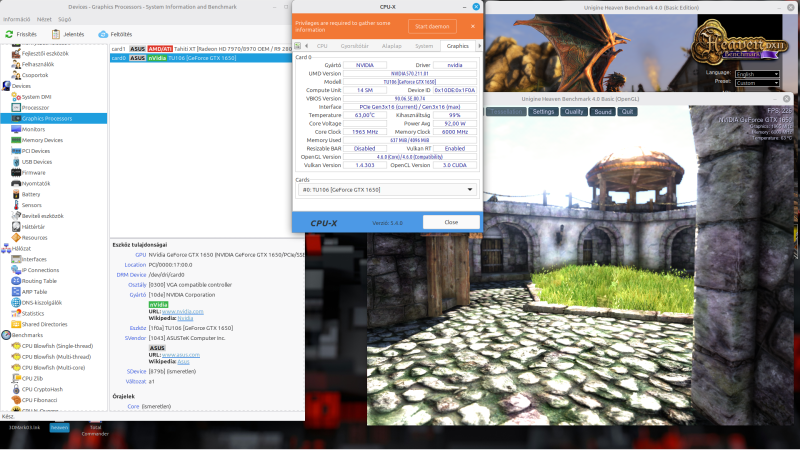Viewport: 800px width, 450px height.
Task: Click the Memory Devices RAM icon
Action: 16,140
